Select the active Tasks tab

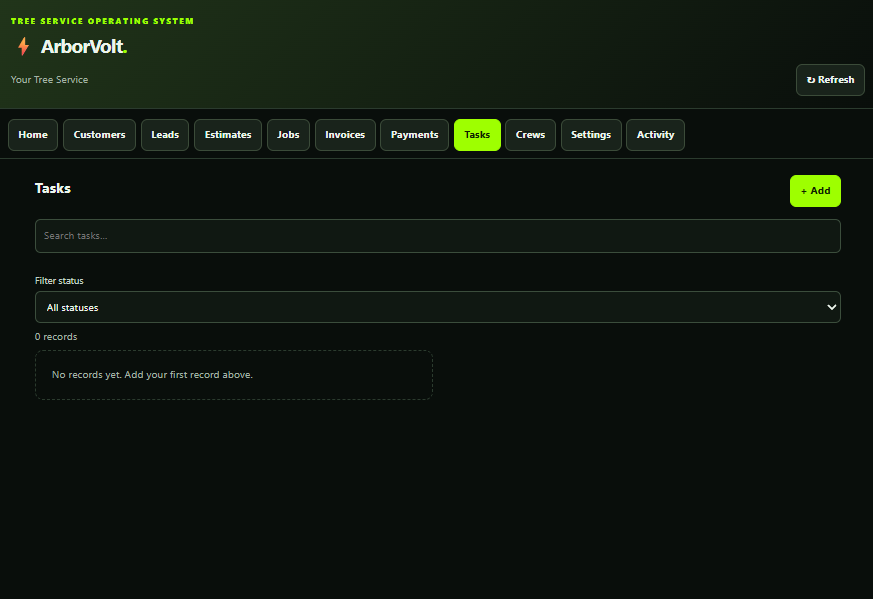[x=477, y=135]
